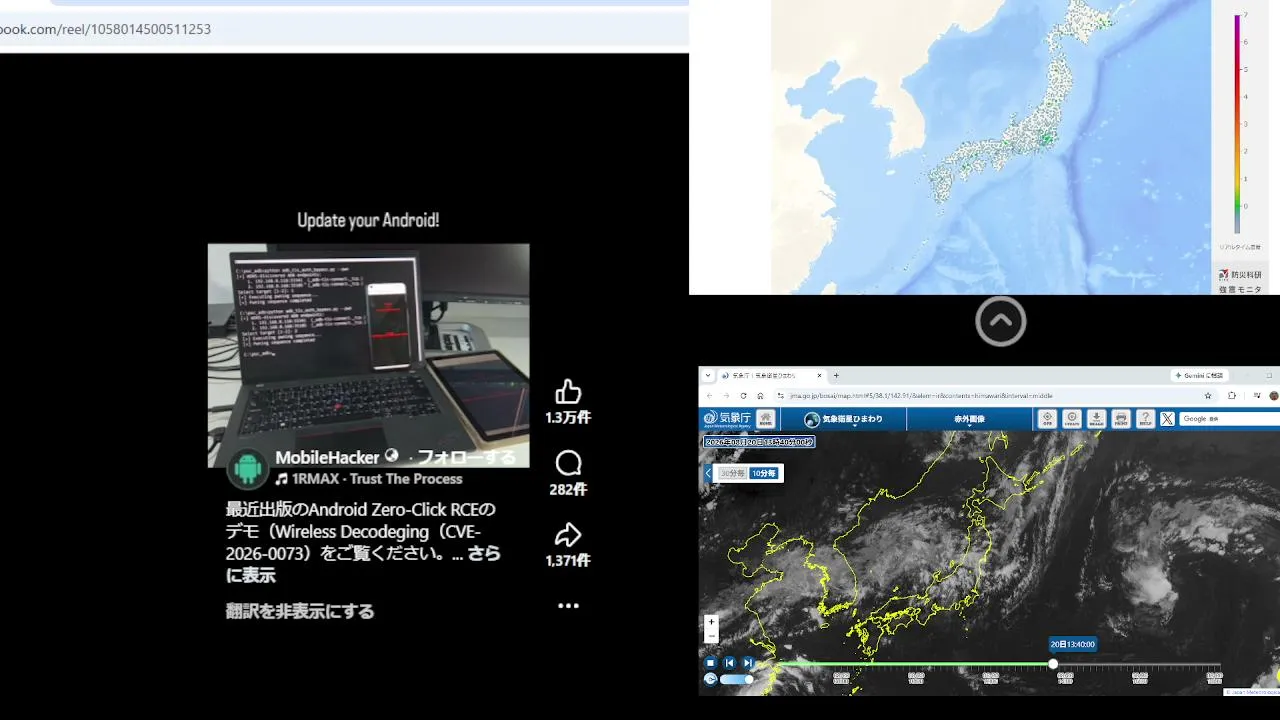
Task: Click the update icon in JMA toolbar
Action: coord(1072,419)
